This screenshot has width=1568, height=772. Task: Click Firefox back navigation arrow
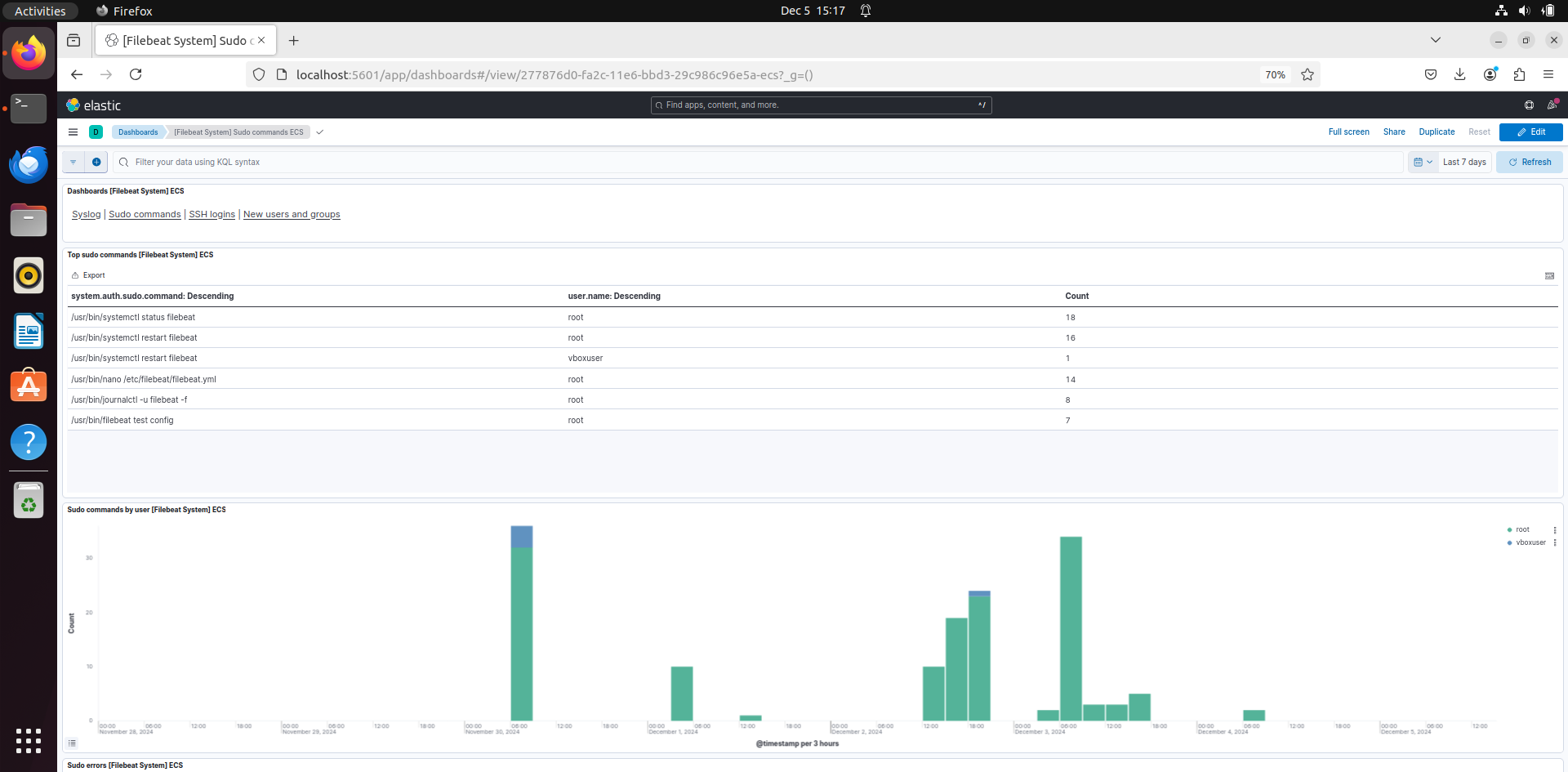click(x=77, y=74)
